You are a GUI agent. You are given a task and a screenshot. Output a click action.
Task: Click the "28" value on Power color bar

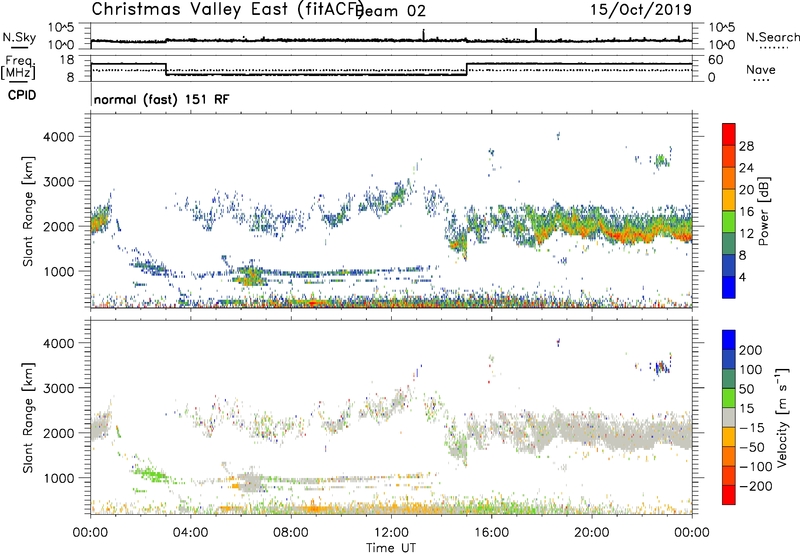click(746, 146)
